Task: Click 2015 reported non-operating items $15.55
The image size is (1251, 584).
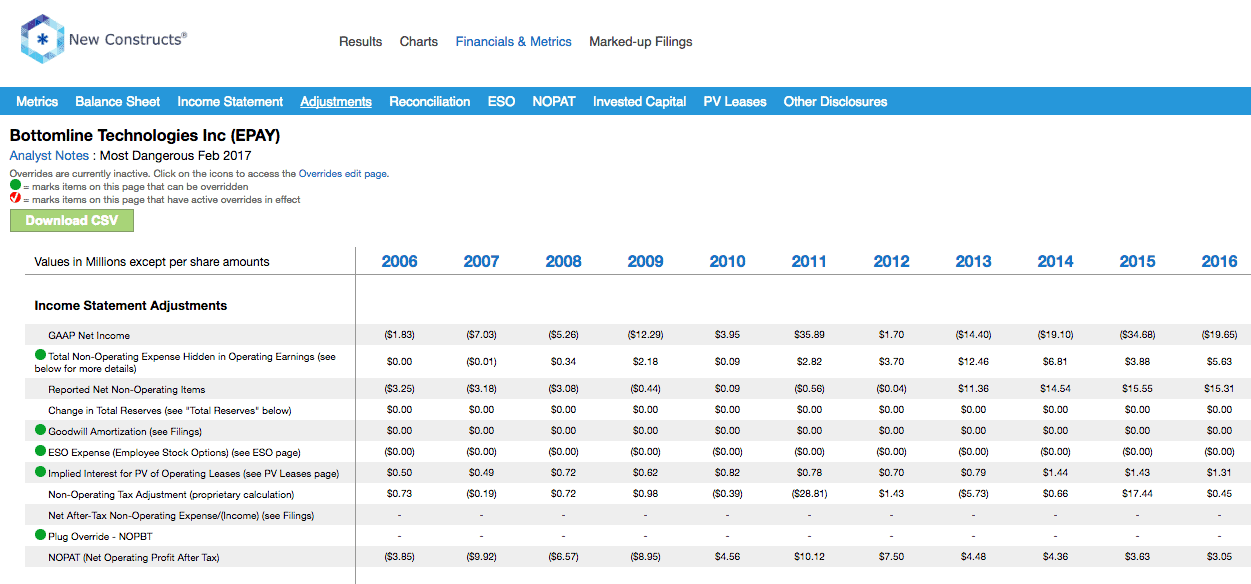Action: click(1137, 389)
